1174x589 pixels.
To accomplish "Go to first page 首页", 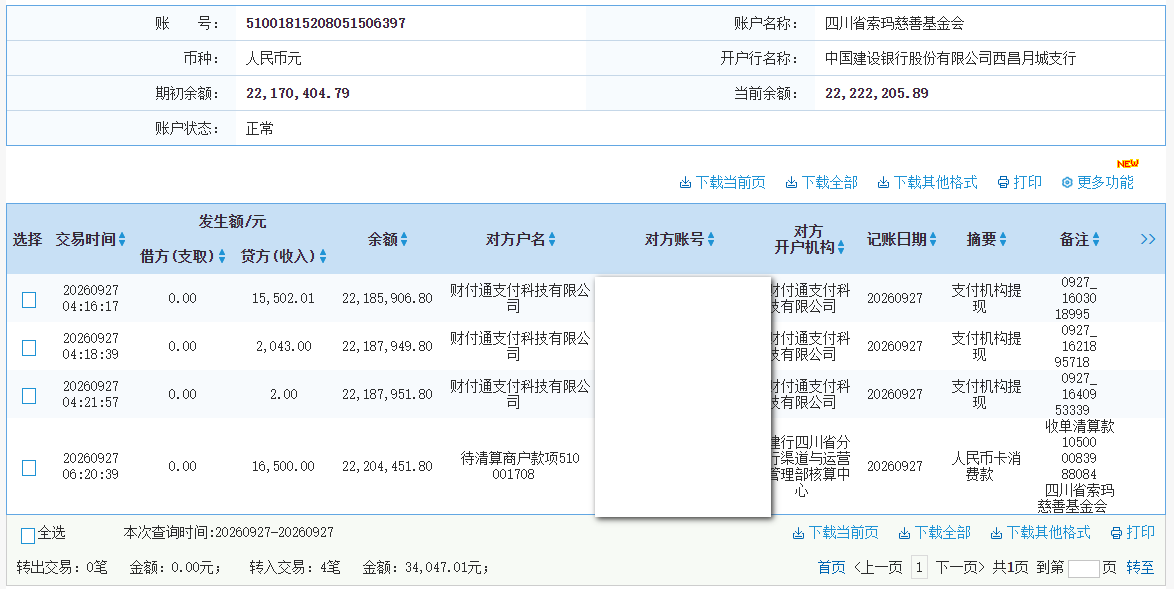I will [831, 568].
